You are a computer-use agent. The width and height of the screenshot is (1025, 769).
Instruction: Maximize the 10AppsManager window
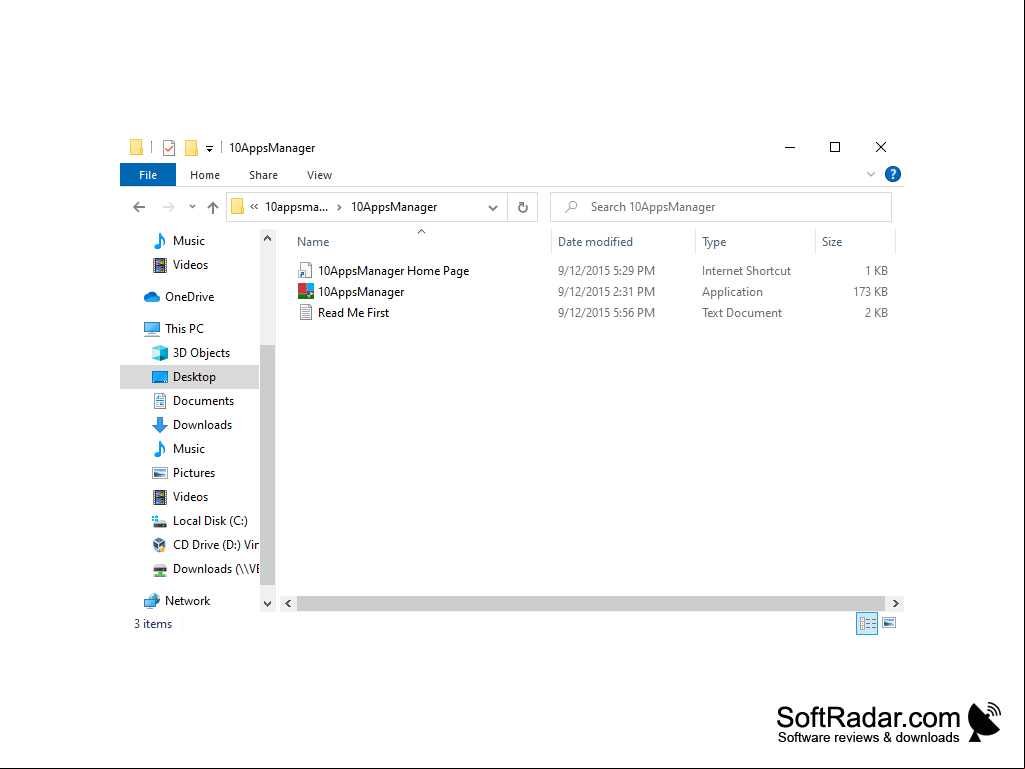pyautogui.click(x=835, y=147)
